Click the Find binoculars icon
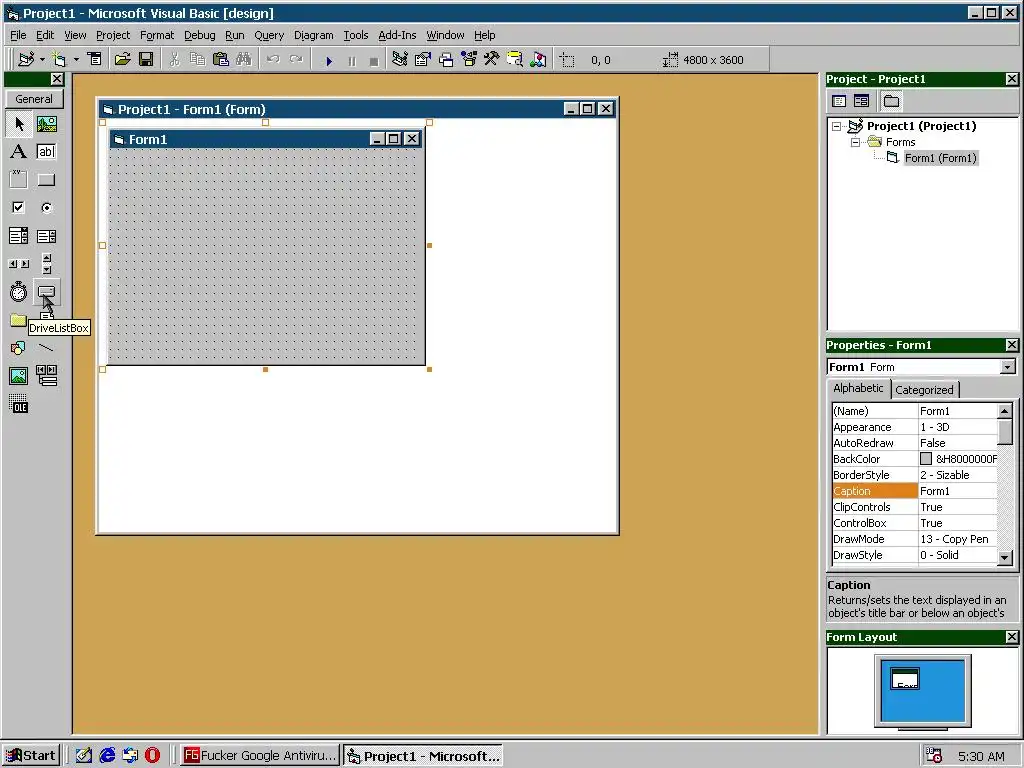 coord(244,59)
